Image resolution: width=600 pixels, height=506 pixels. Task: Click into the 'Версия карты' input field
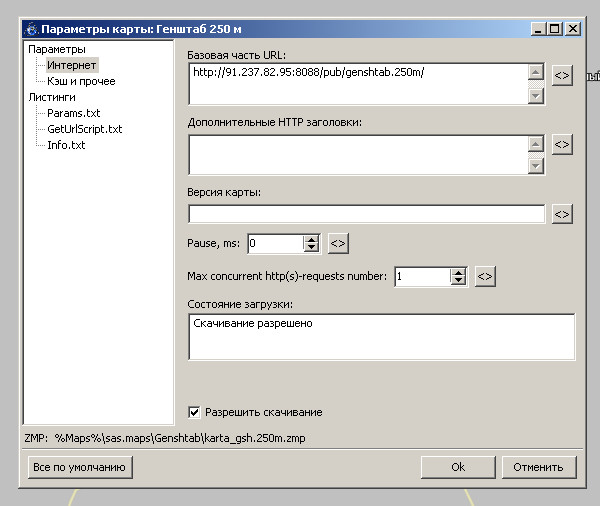(366, 214)
